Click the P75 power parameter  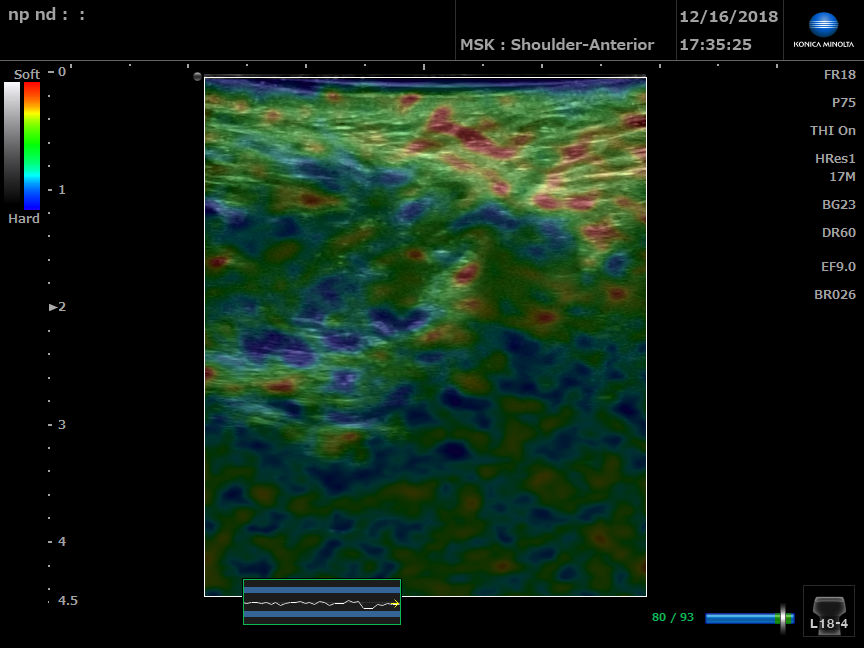[x=843, y=103]
